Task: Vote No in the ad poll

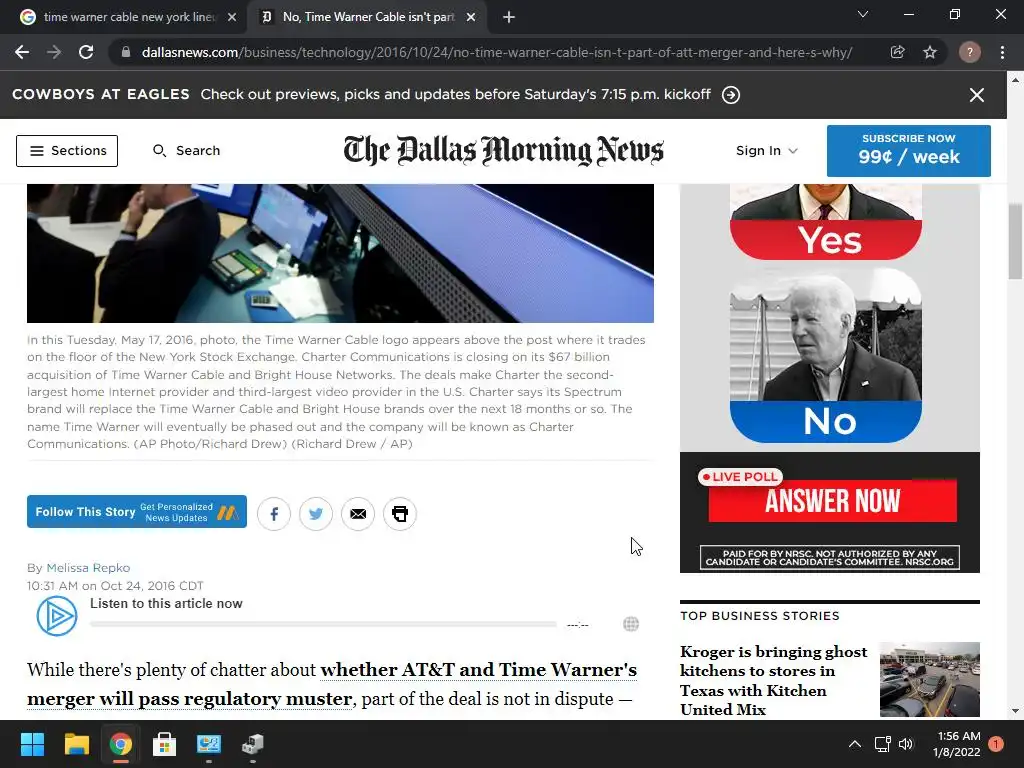Action: tap(825, 421)
